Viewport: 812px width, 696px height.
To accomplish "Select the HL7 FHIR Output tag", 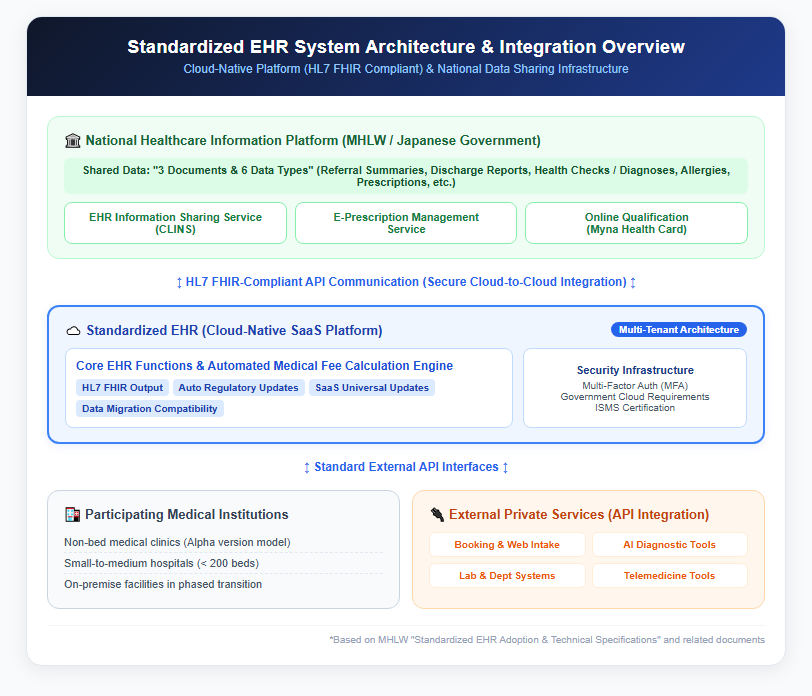I will tap(122, 388).
